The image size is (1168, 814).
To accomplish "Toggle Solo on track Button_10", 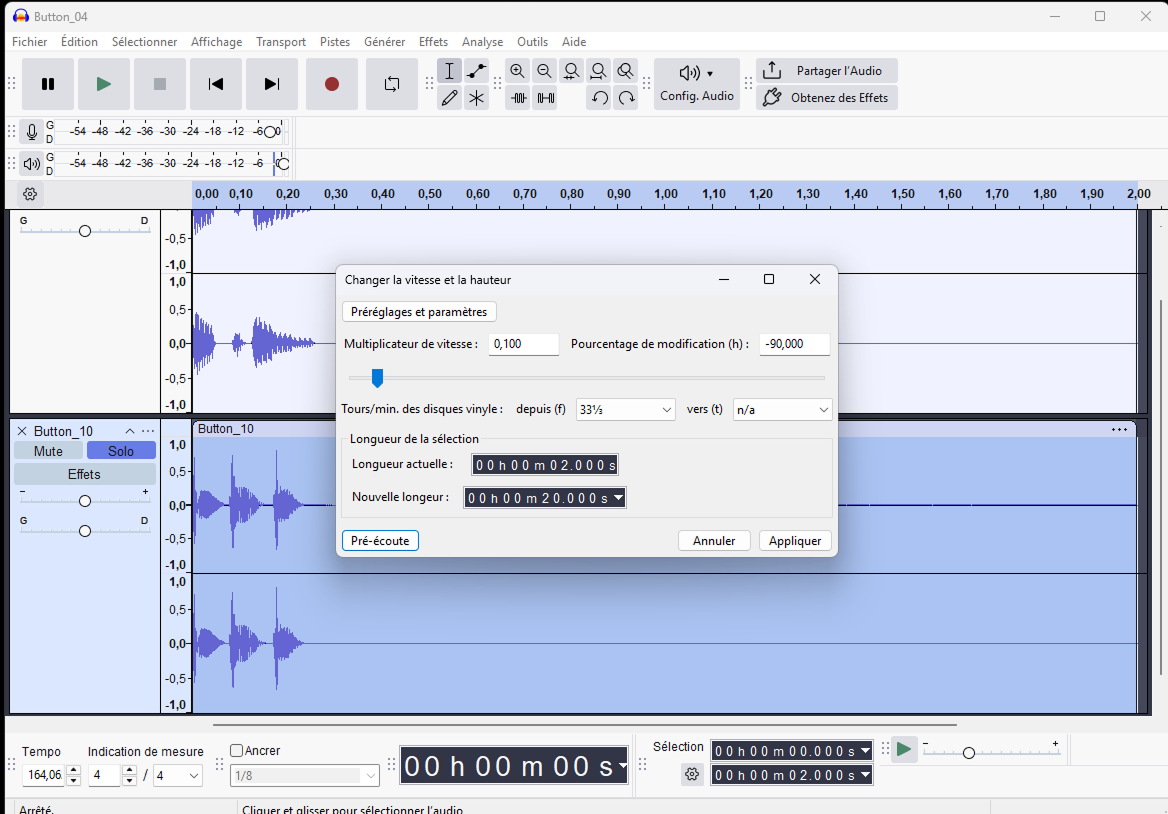I will 121,451.
